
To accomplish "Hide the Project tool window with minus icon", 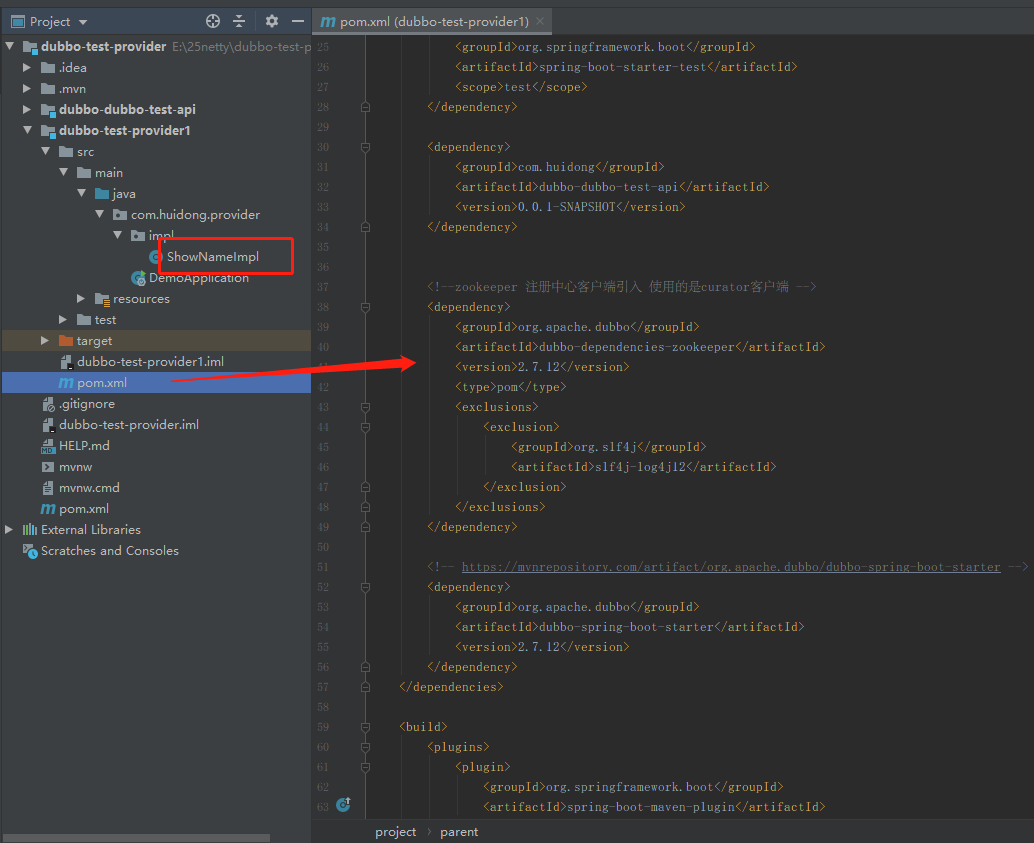I will pyautogui.click(x=298, y=21).
